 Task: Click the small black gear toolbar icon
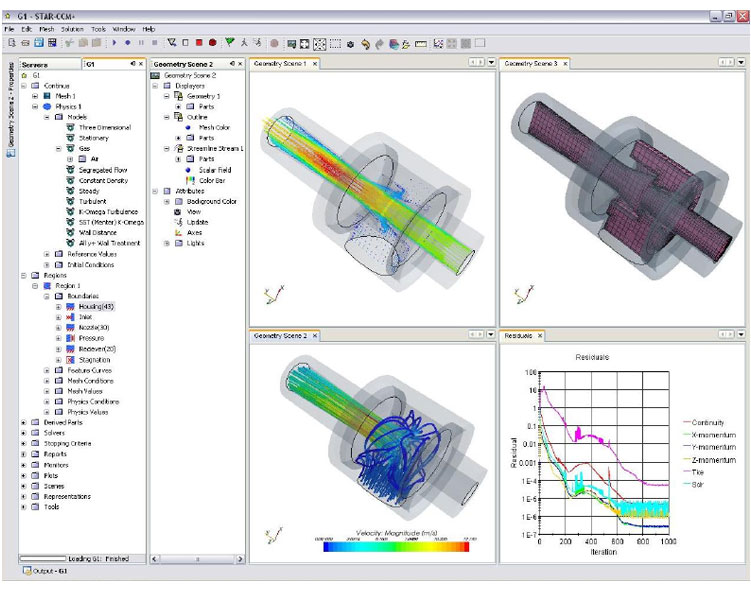[350, 45]
